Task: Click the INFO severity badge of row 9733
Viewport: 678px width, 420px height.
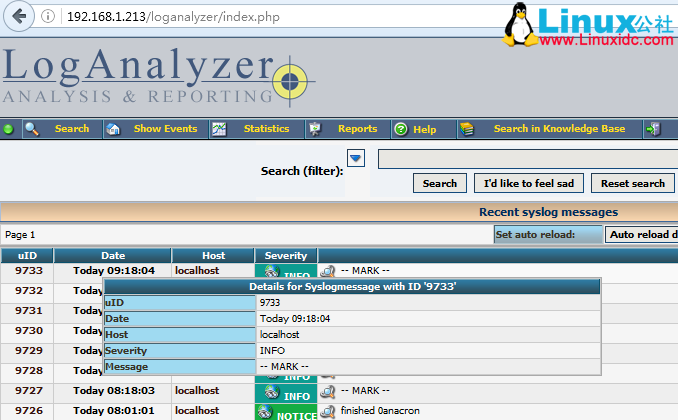Action: 286,271
